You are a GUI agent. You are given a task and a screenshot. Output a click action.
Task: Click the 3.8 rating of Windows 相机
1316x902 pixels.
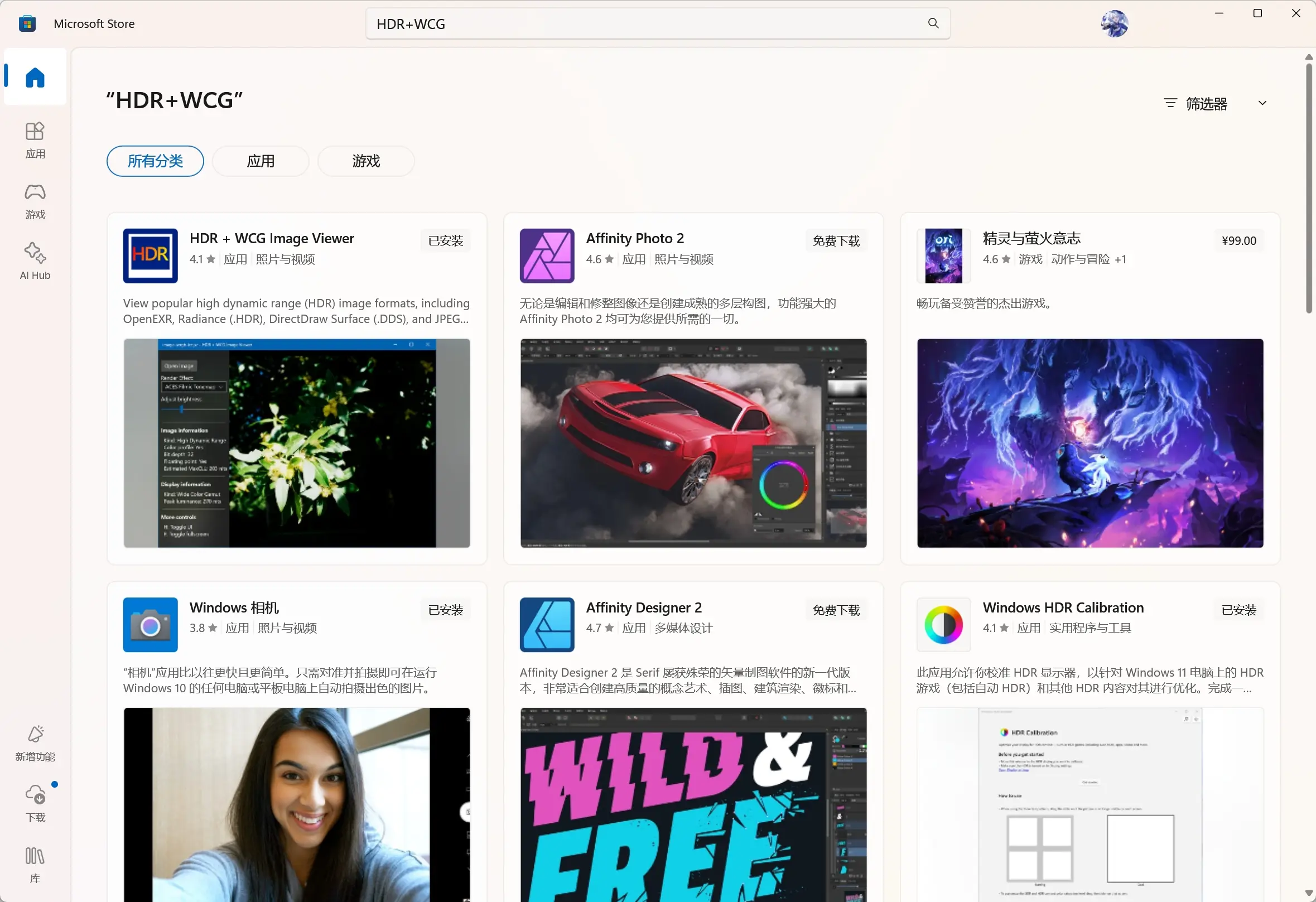coord(203,628)
